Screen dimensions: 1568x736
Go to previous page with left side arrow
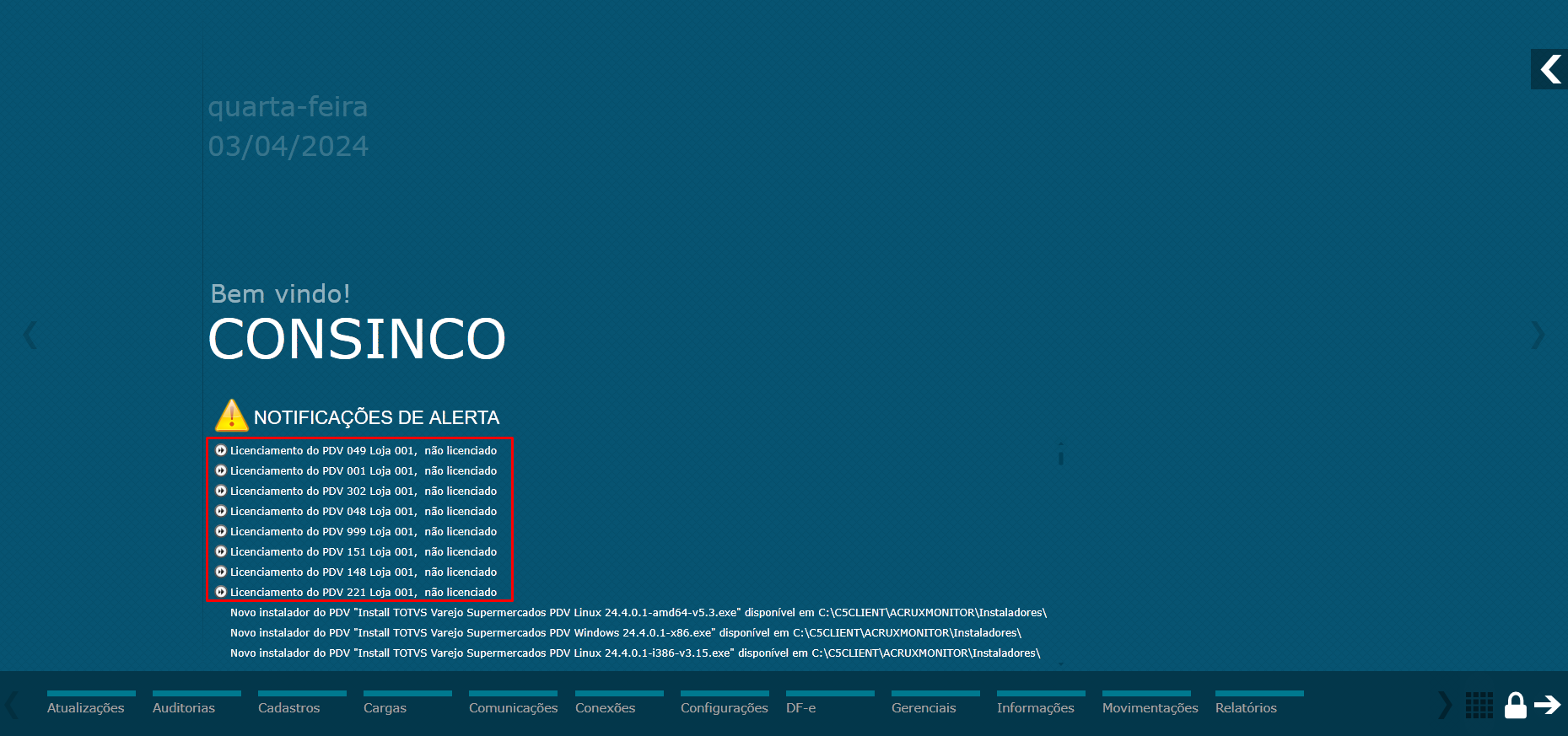pyautogui.click(x=30, y=335)
